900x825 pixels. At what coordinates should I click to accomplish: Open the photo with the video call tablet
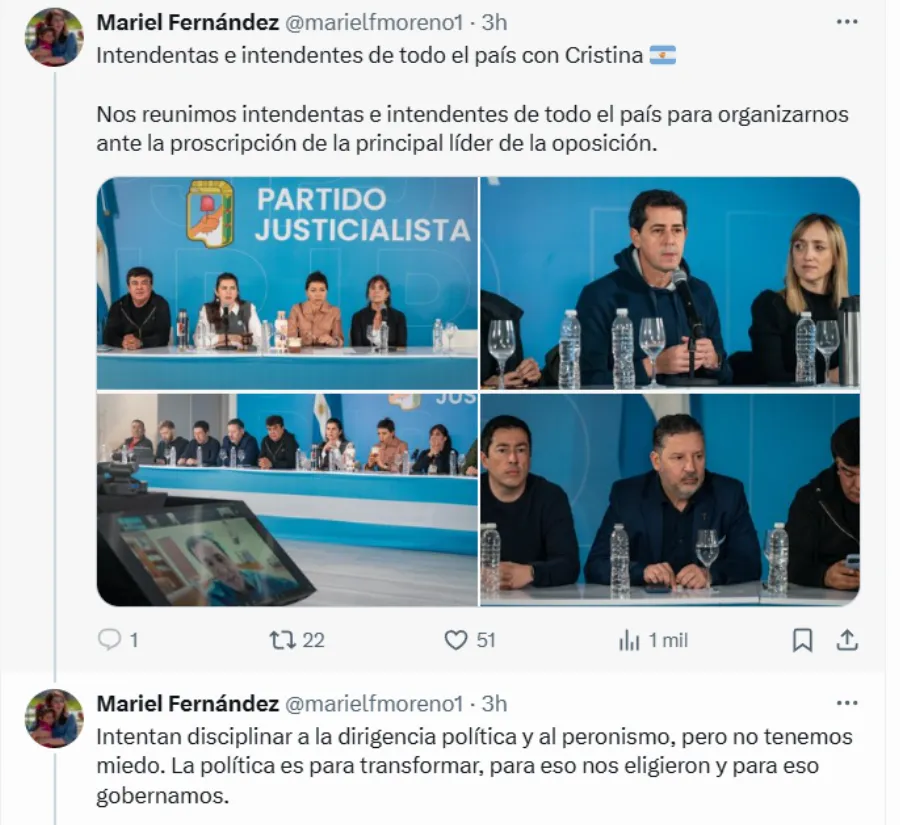click(287, 499)
